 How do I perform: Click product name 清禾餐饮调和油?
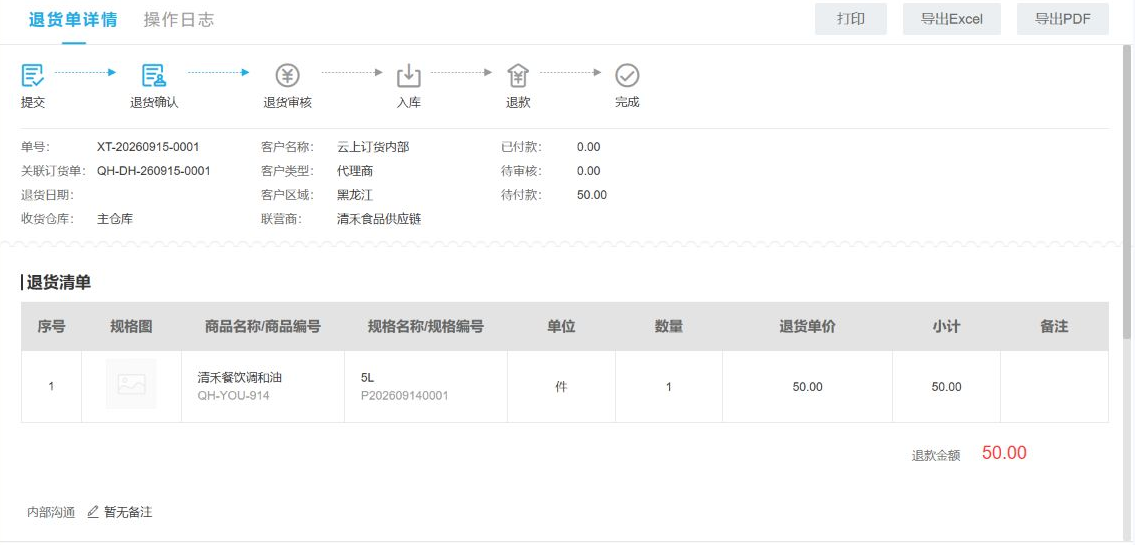click(240, 377)
